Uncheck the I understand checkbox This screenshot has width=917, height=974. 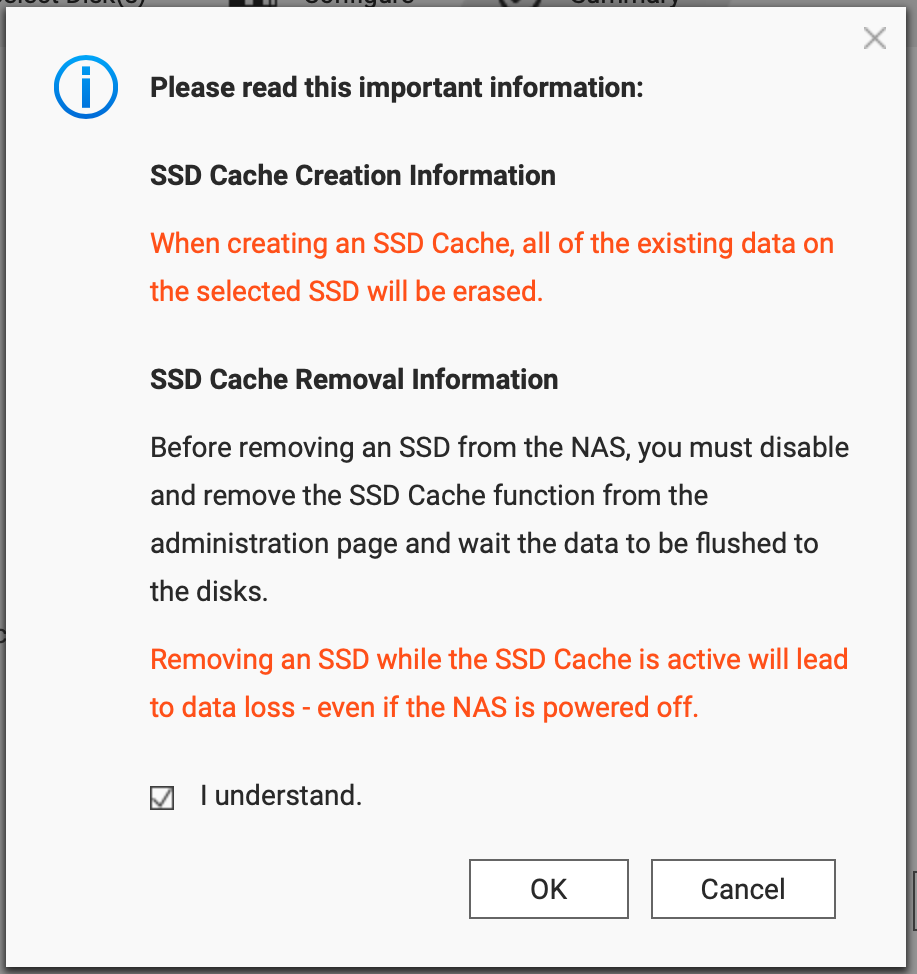click(162, 798)
